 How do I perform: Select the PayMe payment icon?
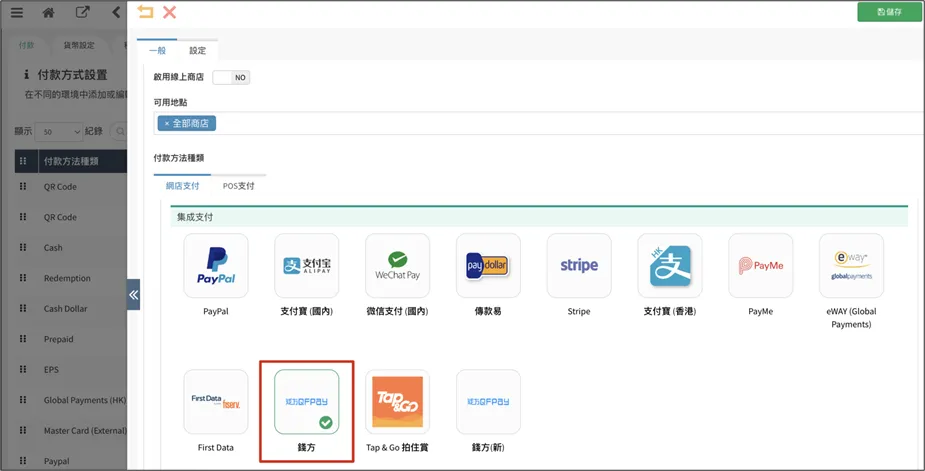[x=761, y=266]
